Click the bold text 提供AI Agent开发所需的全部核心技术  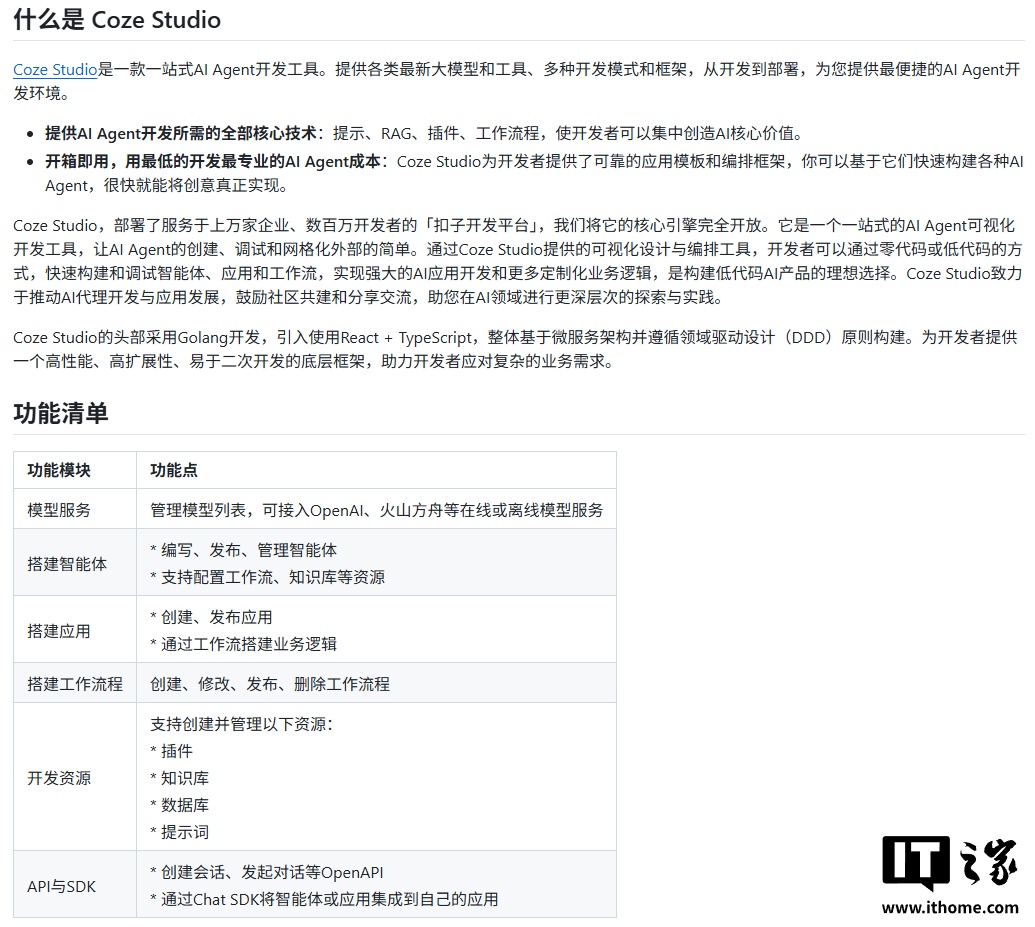pos(181,133)
